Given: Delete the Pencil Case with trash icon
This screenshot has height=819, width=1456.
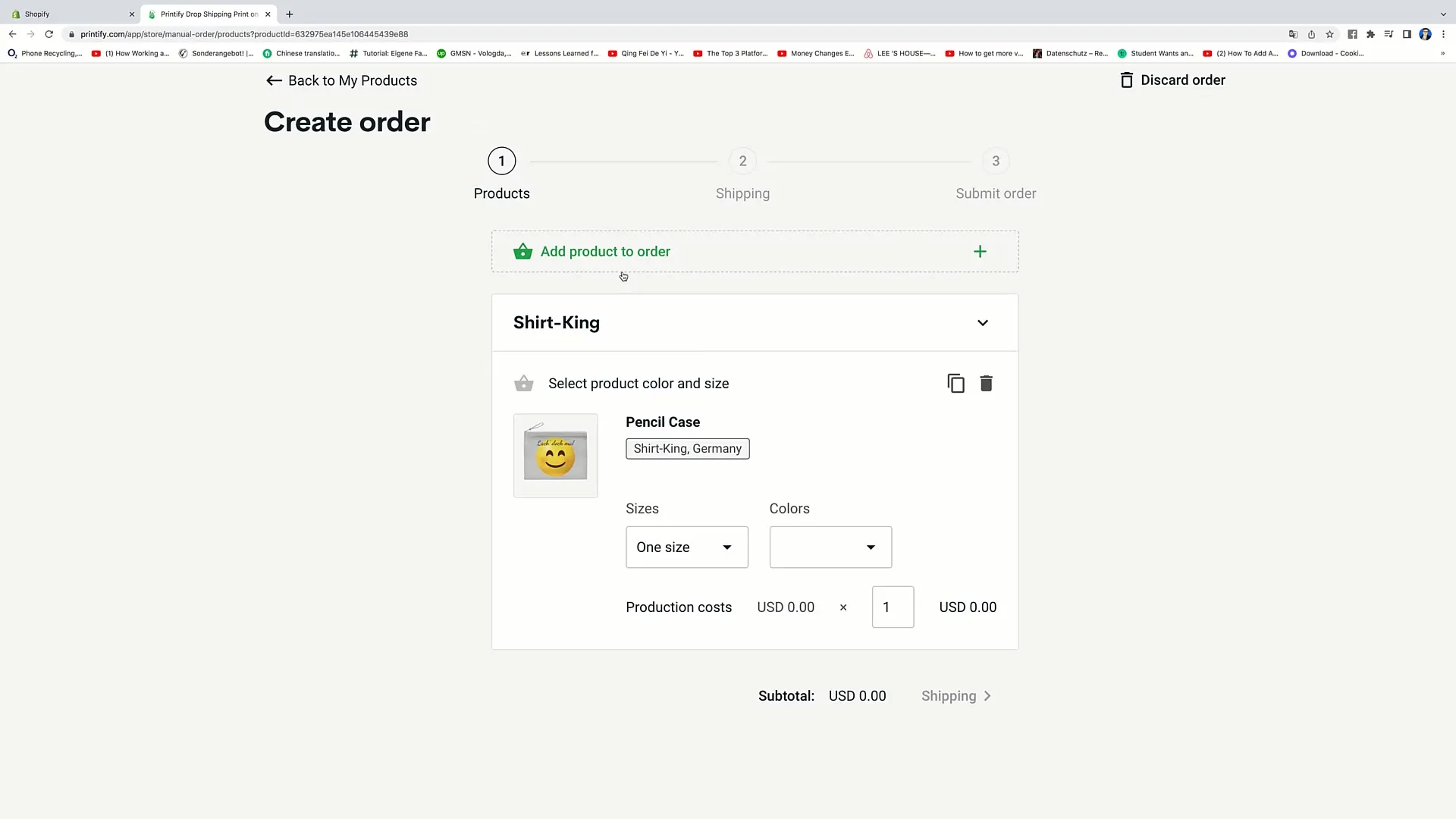Looking at the screenshot, I should coord(986,384).
